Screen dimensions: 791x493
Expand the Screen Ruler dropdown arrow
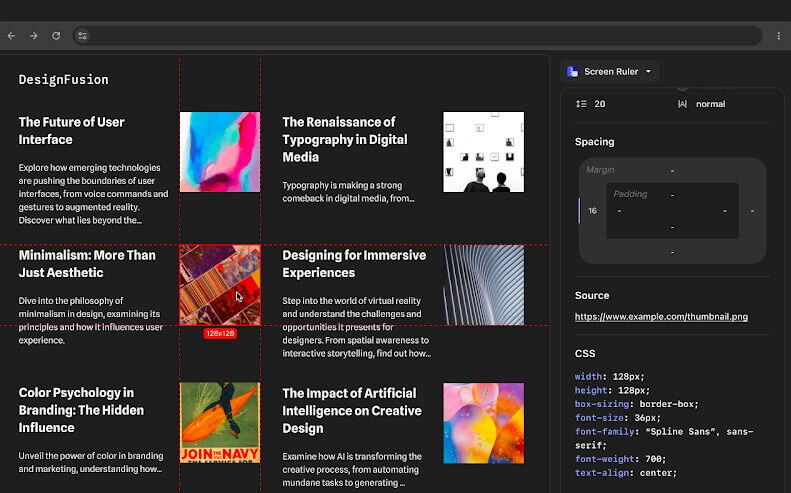tap(648, 72)
